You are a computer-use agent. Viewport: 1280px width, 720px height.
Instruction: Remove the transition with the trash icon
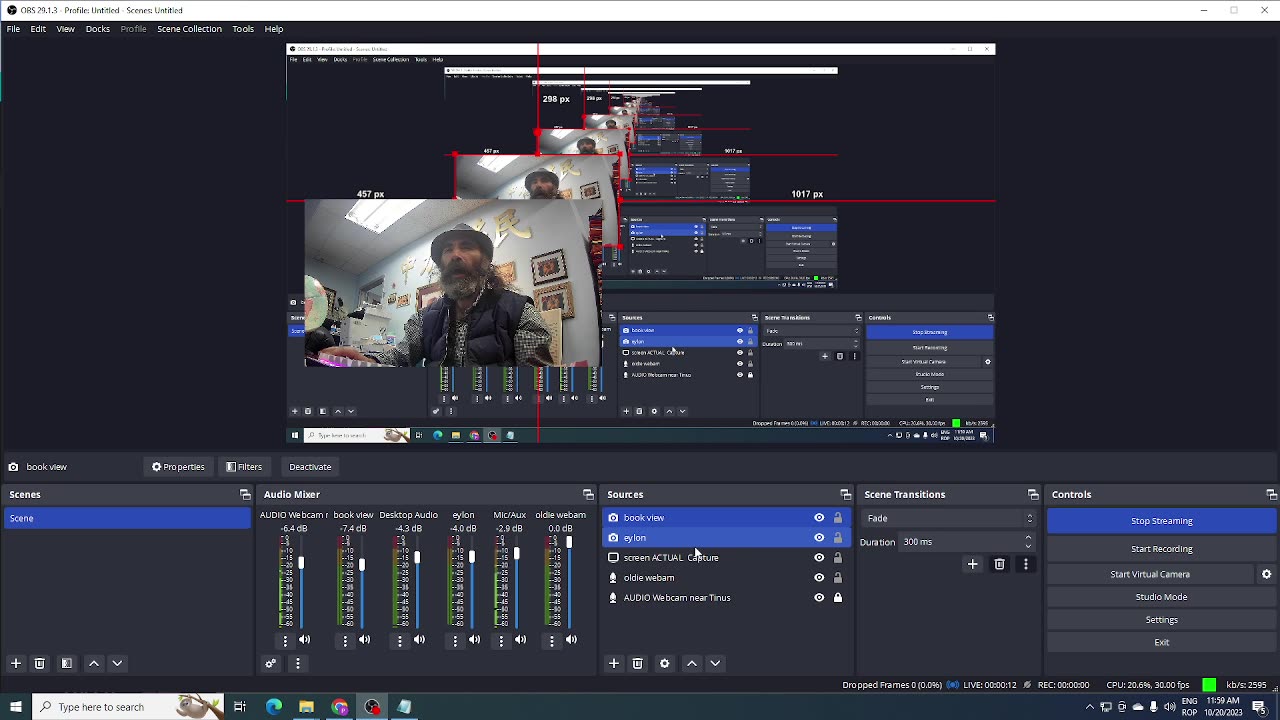pos(999,564)
